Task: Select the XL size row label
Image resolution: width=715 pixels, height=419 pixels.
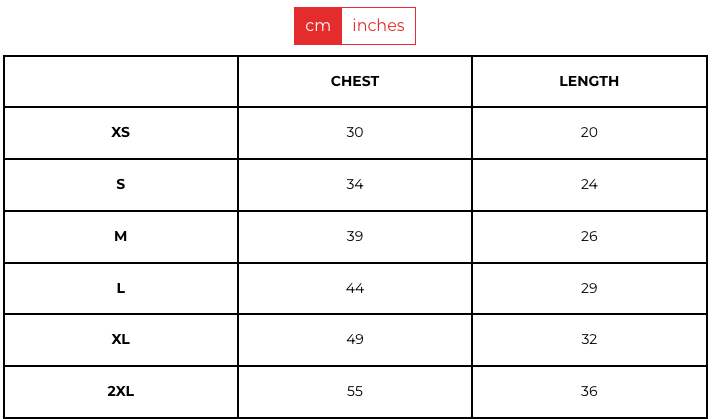Action: 121,339
